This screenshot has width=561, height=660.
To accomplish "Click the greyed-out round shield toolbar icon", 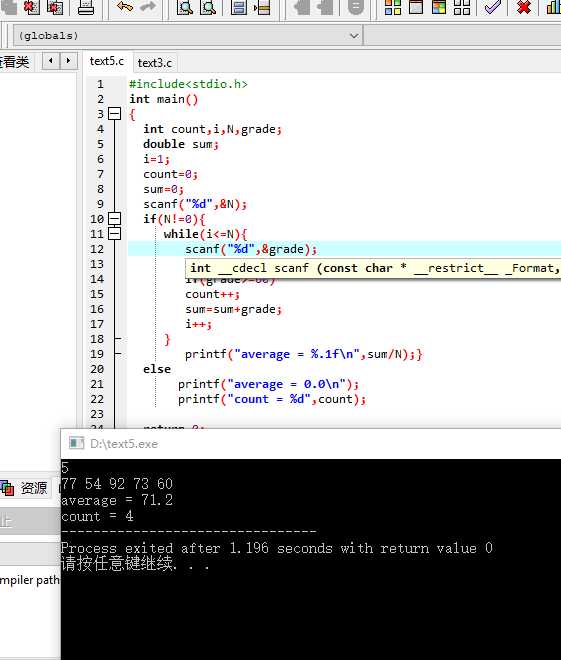I will 356,7.
